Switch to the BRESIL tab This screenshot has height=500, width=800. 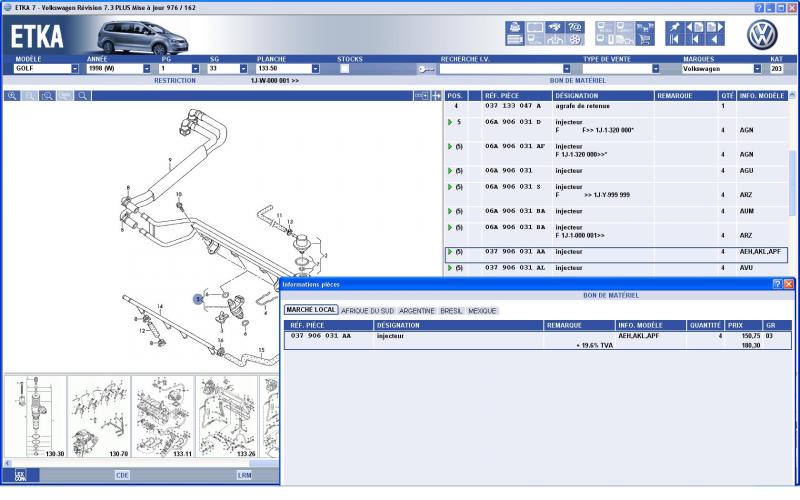point(452,311)
